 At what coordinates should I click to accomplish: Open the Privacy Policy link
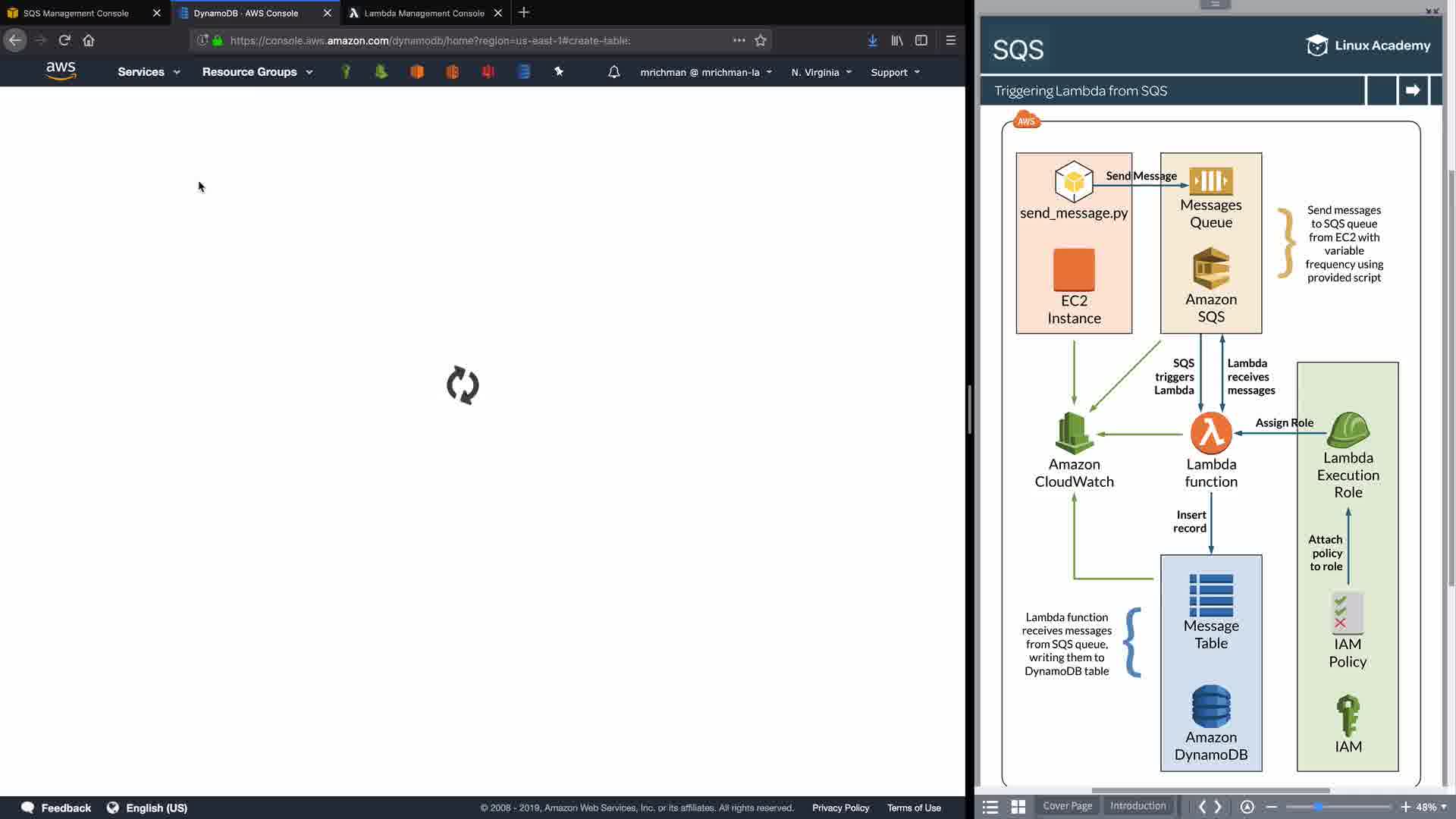click(x=840, y=808)
